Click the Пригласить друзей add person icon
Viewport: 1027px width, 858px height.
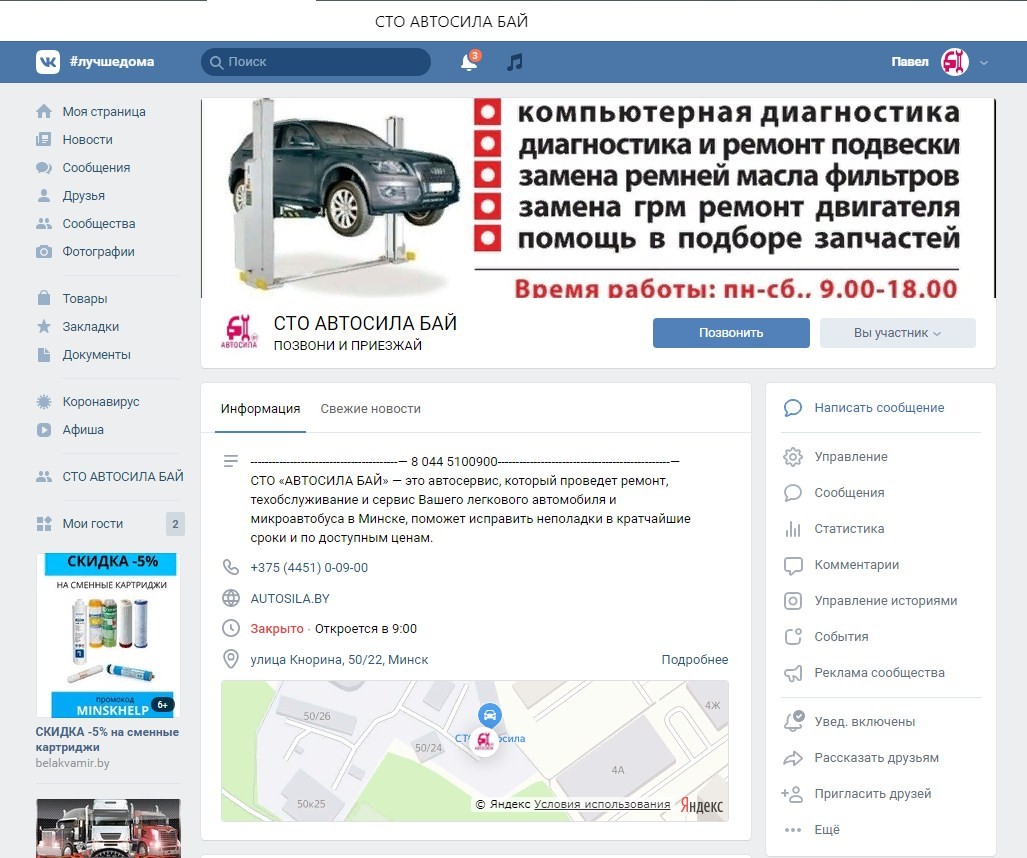[x=793, y=794]
